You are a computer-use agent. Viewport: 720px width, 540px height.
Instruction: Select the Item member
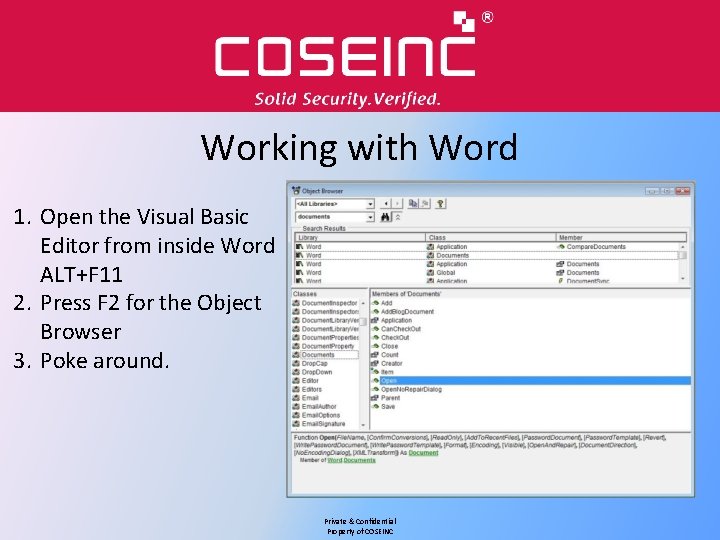click(387, 372)
